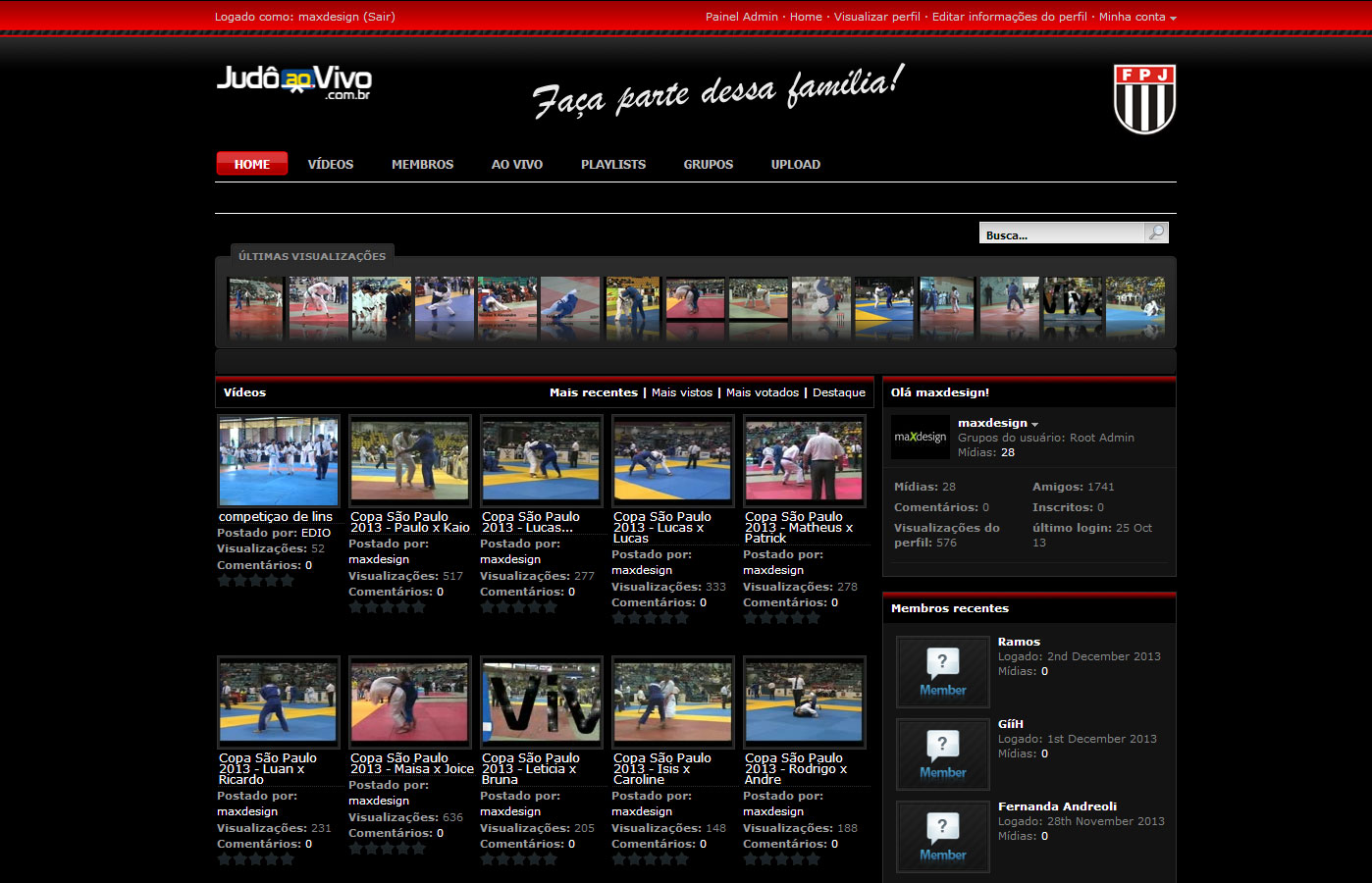Select the UPLOAD menu item

(x=795, y=164)
